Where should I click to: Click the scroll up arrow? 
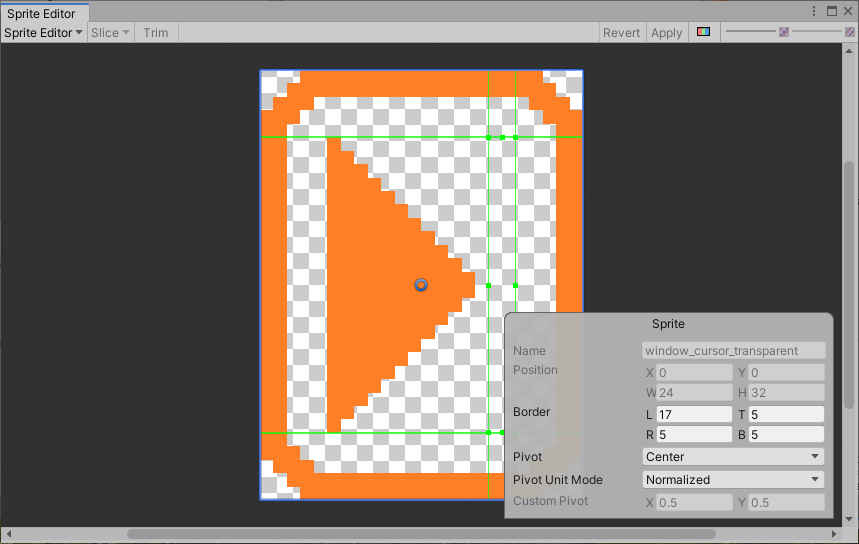coord(849,50)
